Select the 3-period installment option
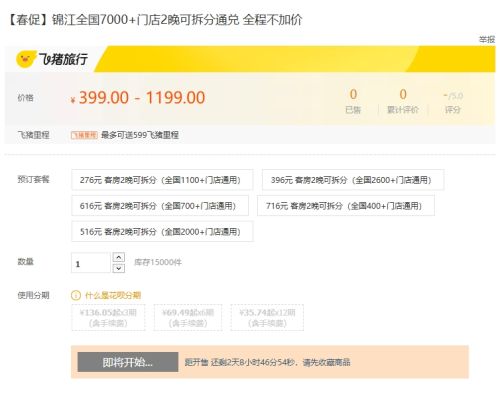Image resolution: width=500 pixels, height=407 pixels. [x=108, y=317]
